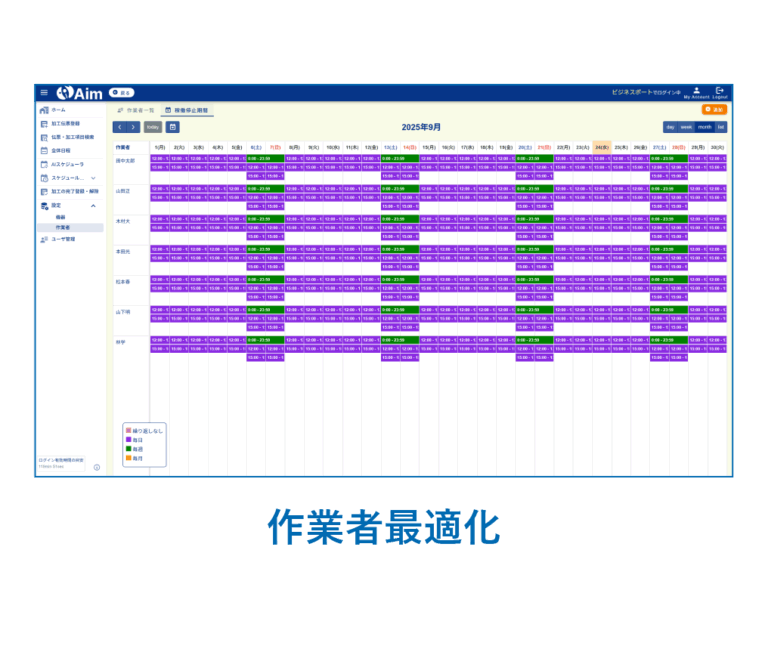Click the orange 追加 add button

pos(714,109)
